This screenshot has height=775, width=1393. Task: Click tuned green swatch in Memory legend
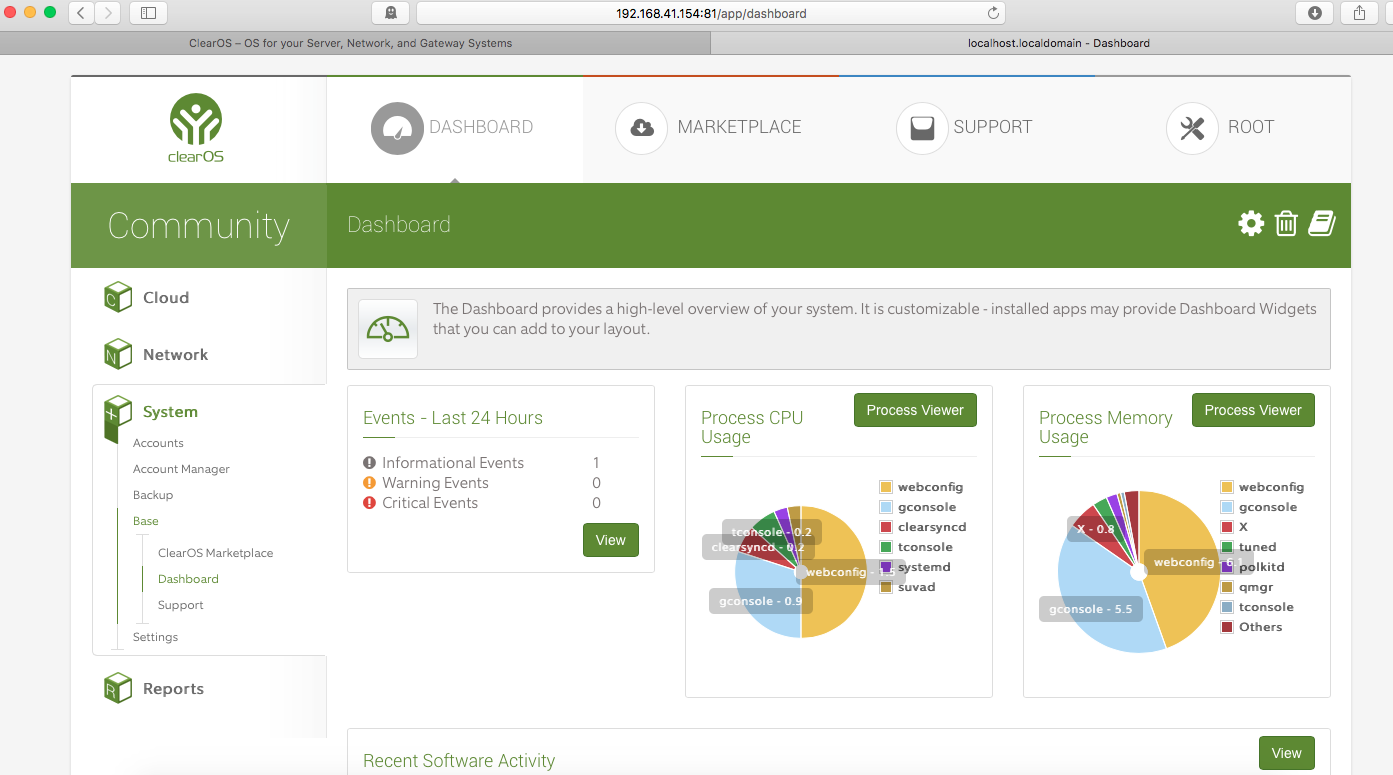1227,547
